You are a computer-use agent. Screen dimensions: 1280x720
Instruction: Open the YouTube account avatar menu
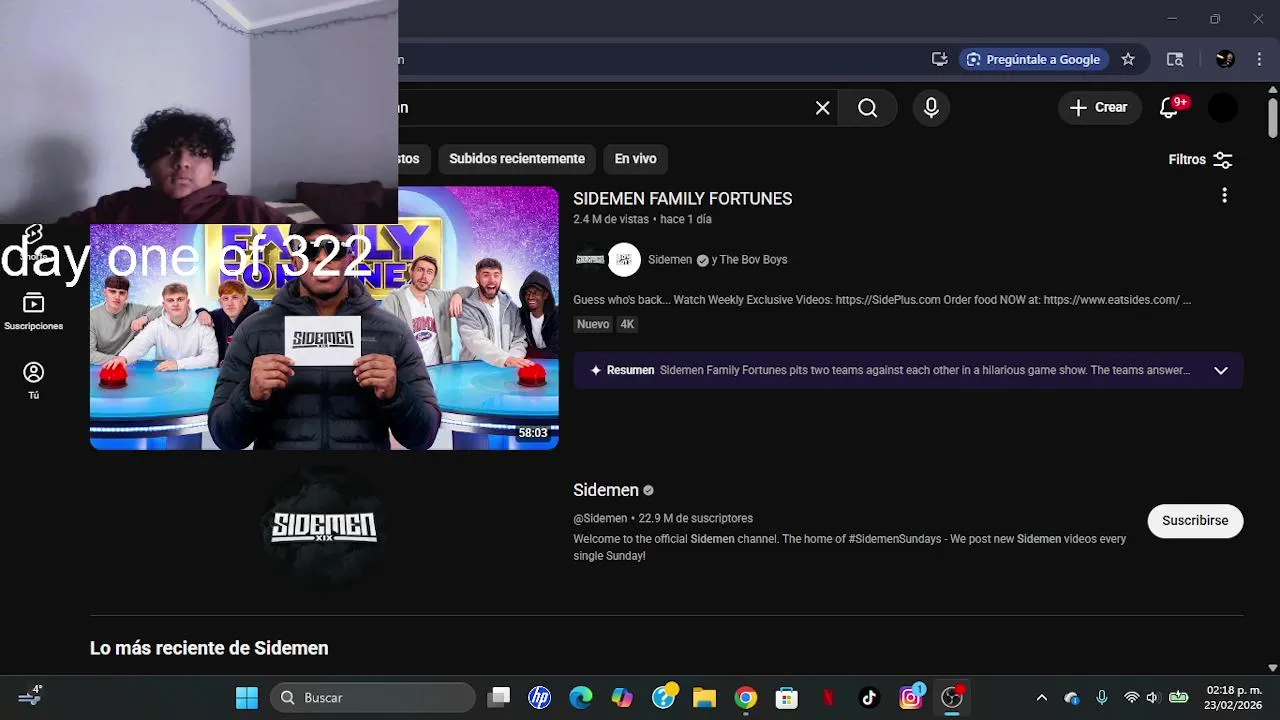tap(1223, 108)
